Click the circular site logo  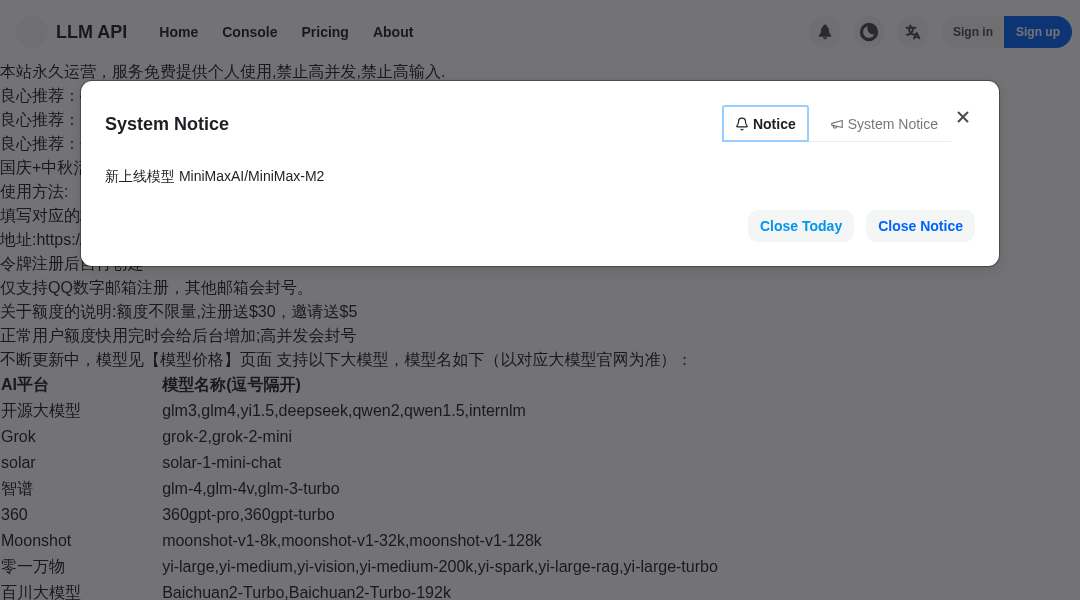point(31,32)
